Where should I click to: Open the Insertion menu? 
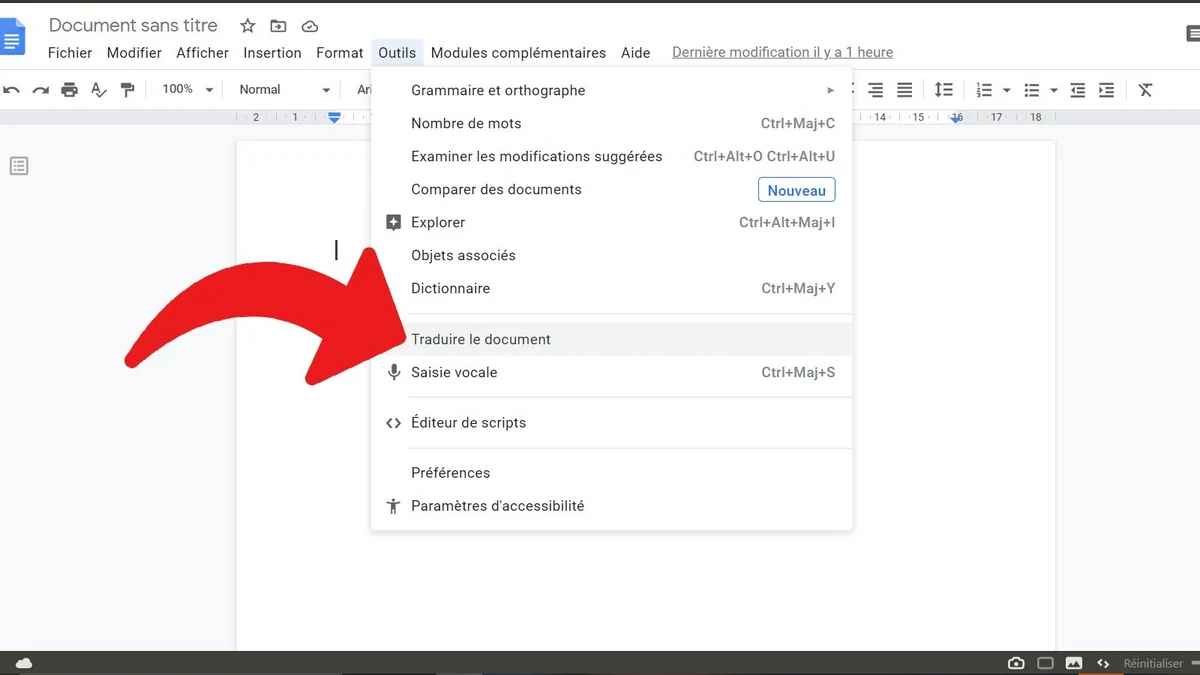tap(272, 53)
